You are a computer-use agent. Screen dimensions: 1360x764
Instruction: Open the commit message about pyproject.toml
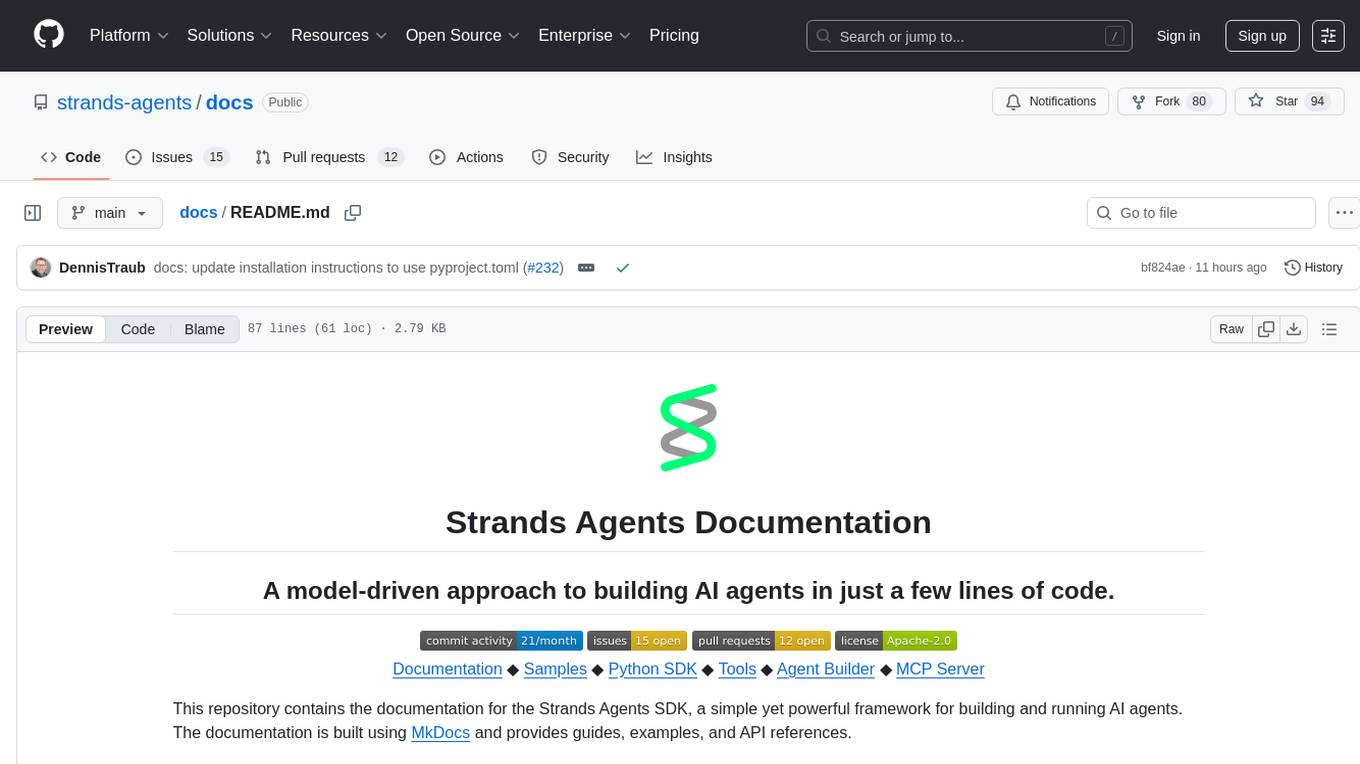tap(336, 268)
